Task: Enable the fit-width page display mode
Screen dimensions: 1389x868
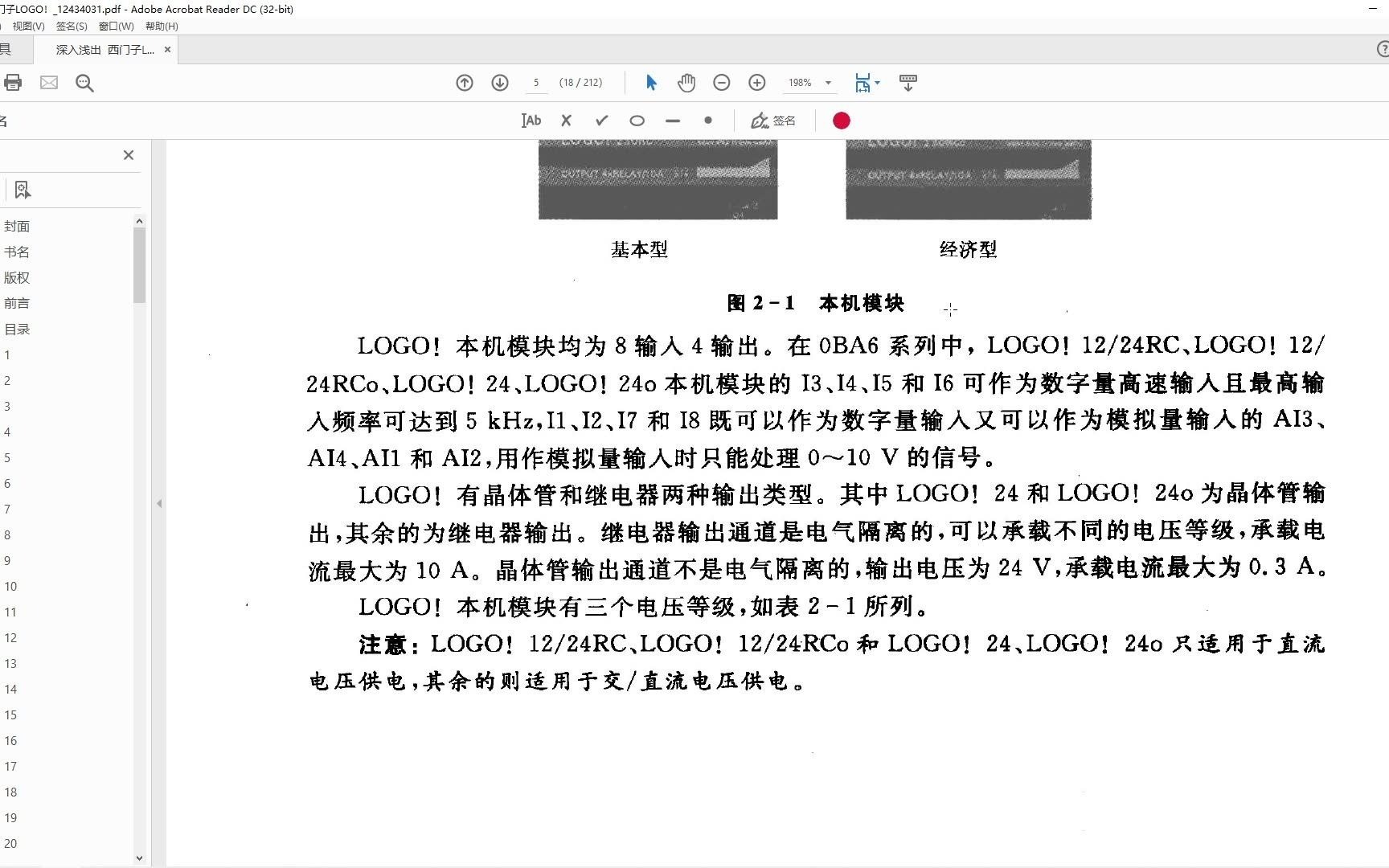Action: coord(862,82)
